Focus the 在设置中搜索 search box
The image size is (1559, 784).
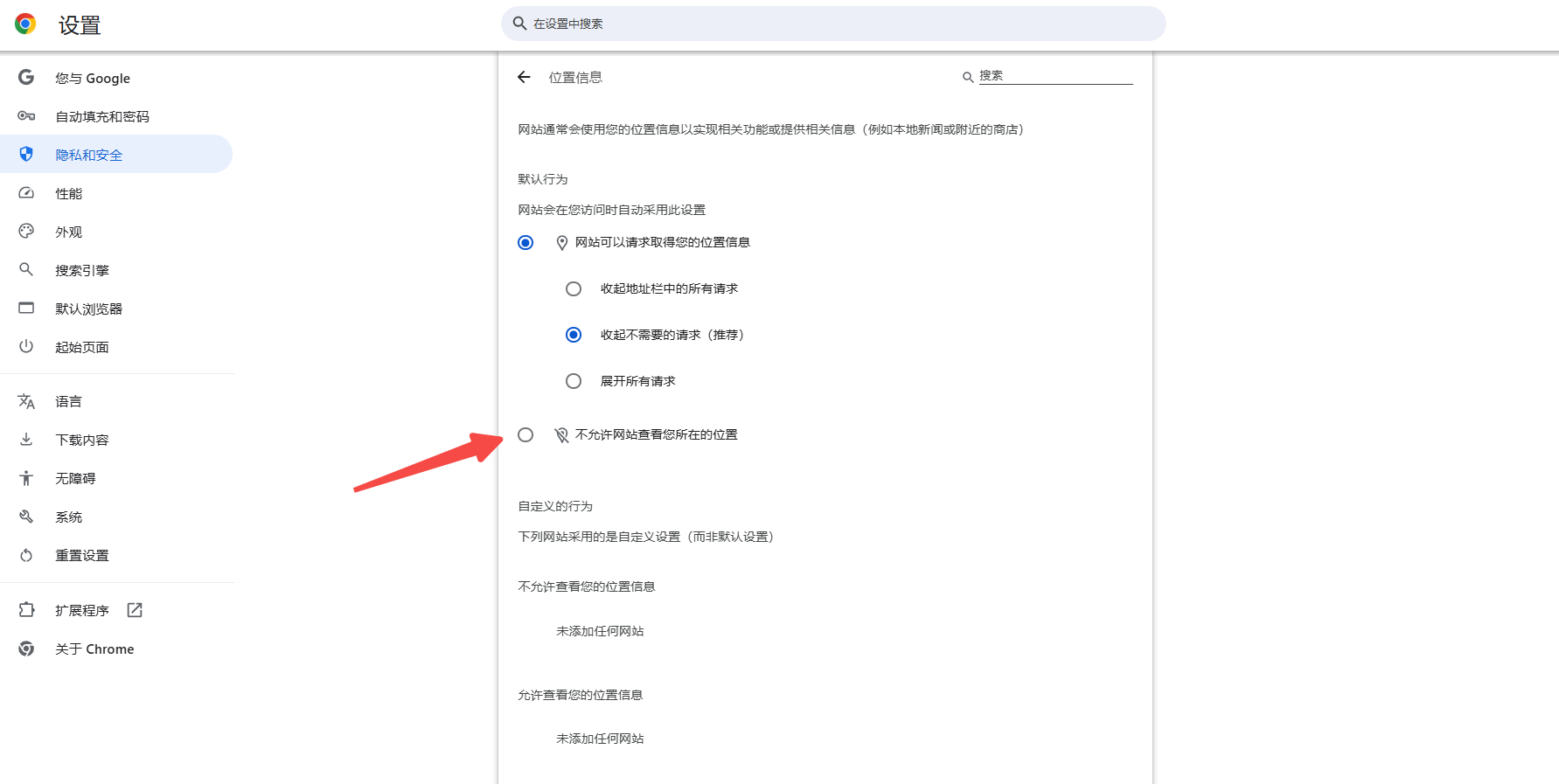pyautogui.click(x=833, y=24)
